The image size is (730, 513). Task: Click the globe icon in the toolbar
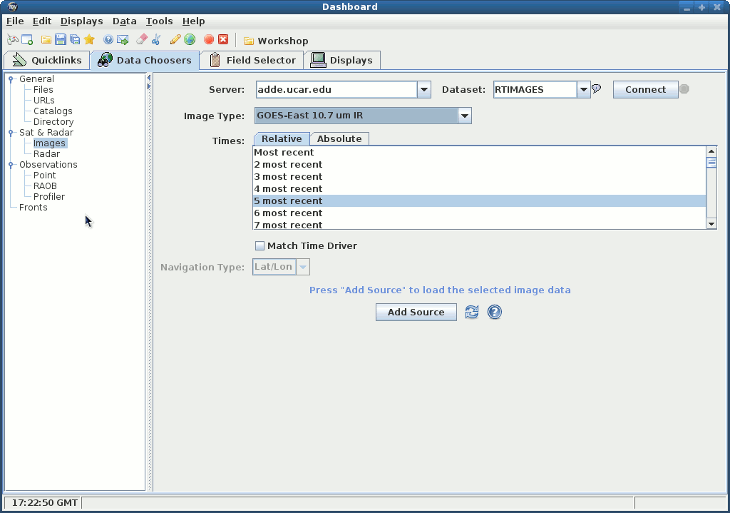click(x=189, y=40)
